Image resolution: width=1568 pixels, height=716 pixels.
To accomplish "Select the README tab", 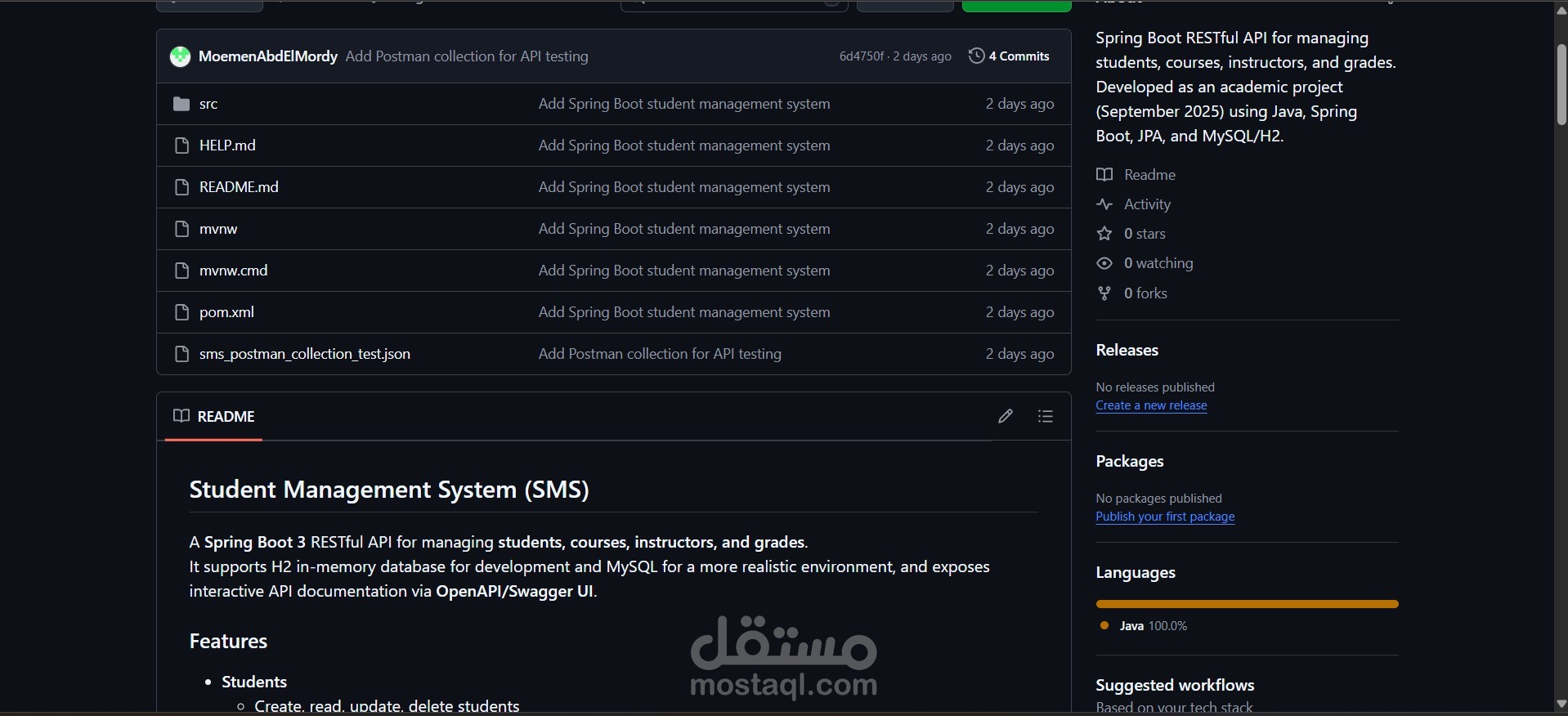I will 214,416.
